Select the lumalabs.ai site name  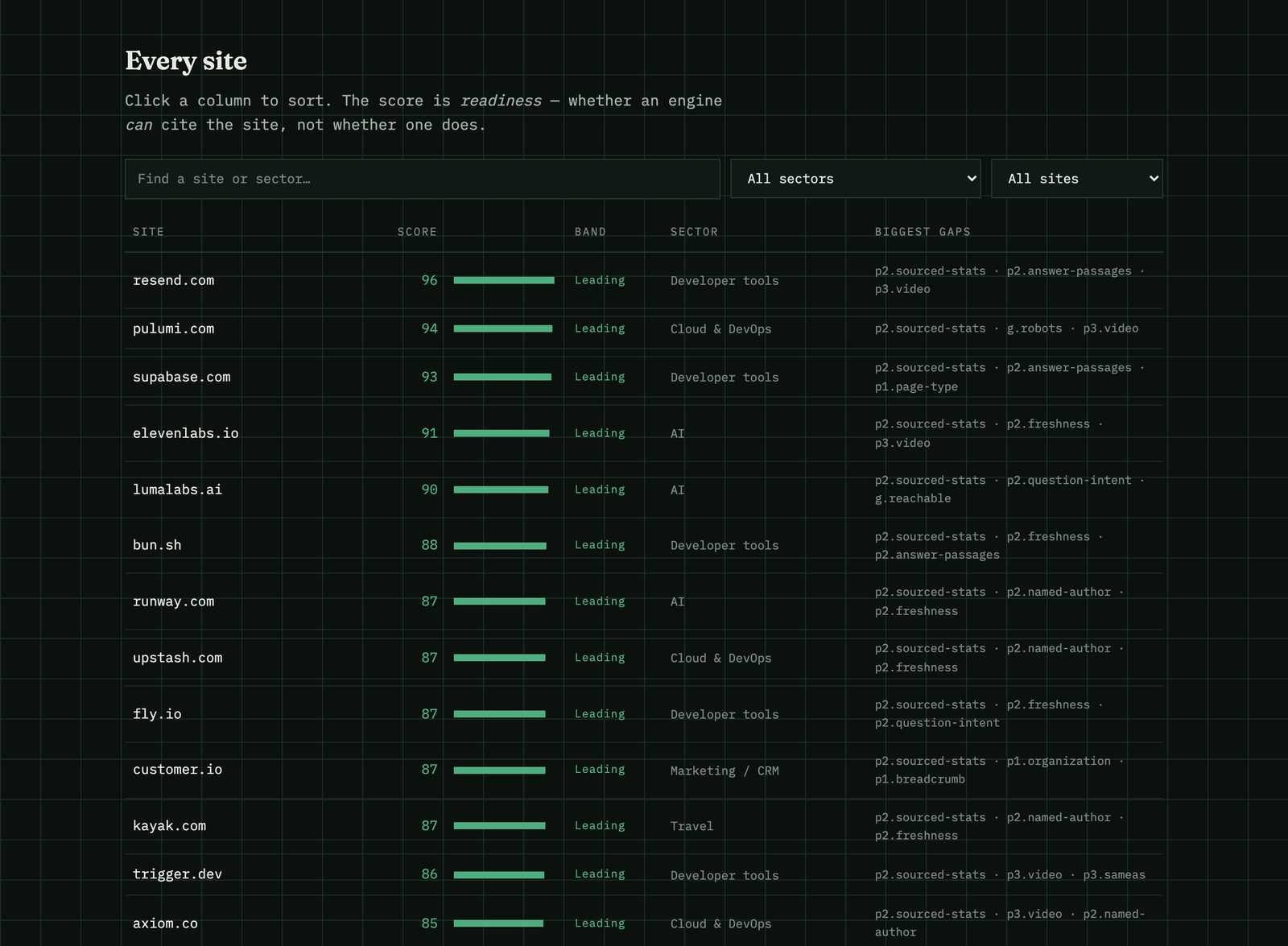pos(177,490)
